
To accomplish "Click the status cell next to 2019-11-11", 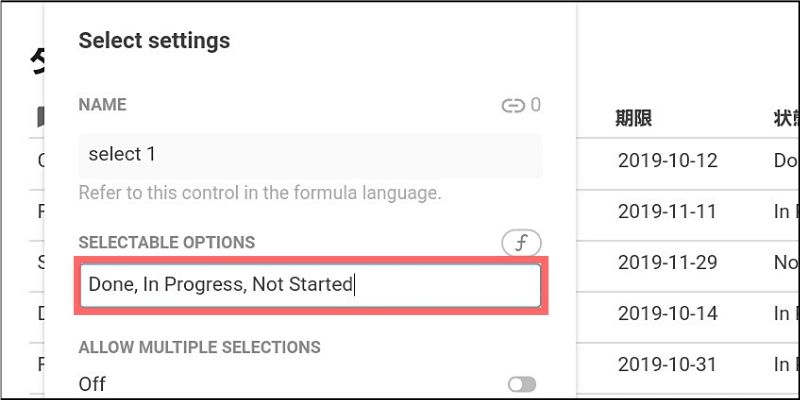I will click(785, 212).
